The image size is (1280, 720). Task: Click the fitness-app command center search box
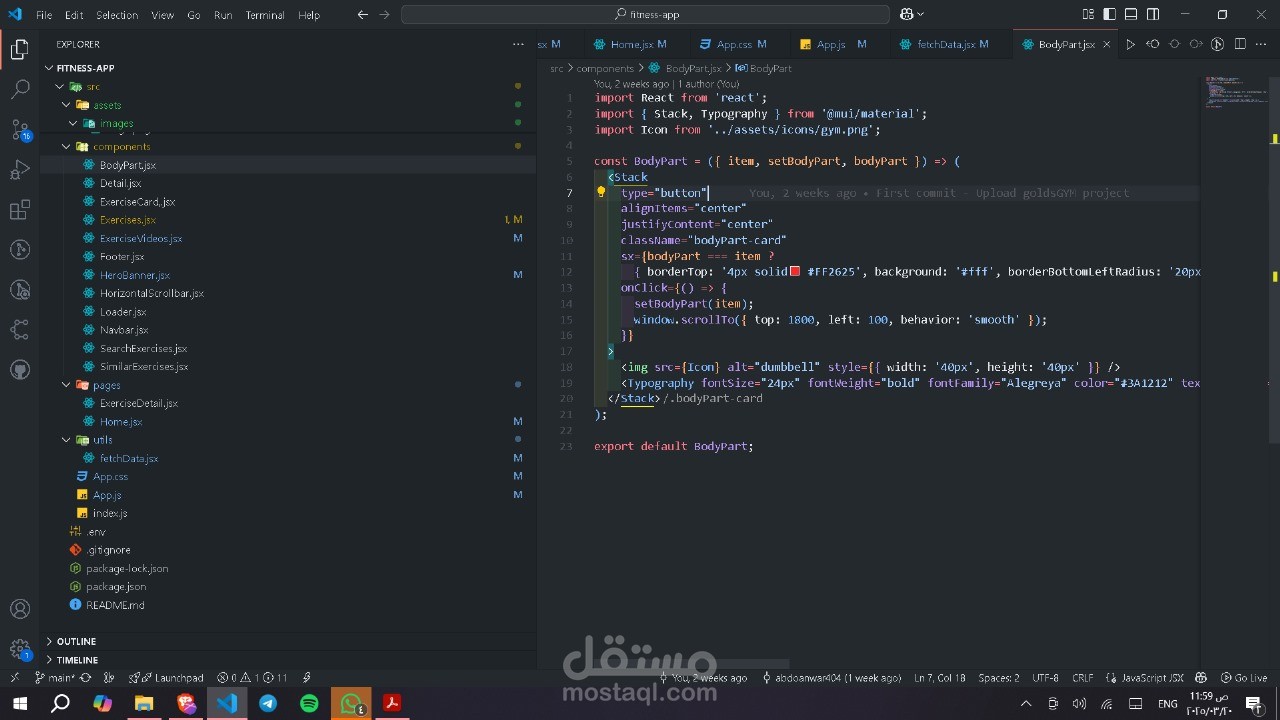click(645, 15)
